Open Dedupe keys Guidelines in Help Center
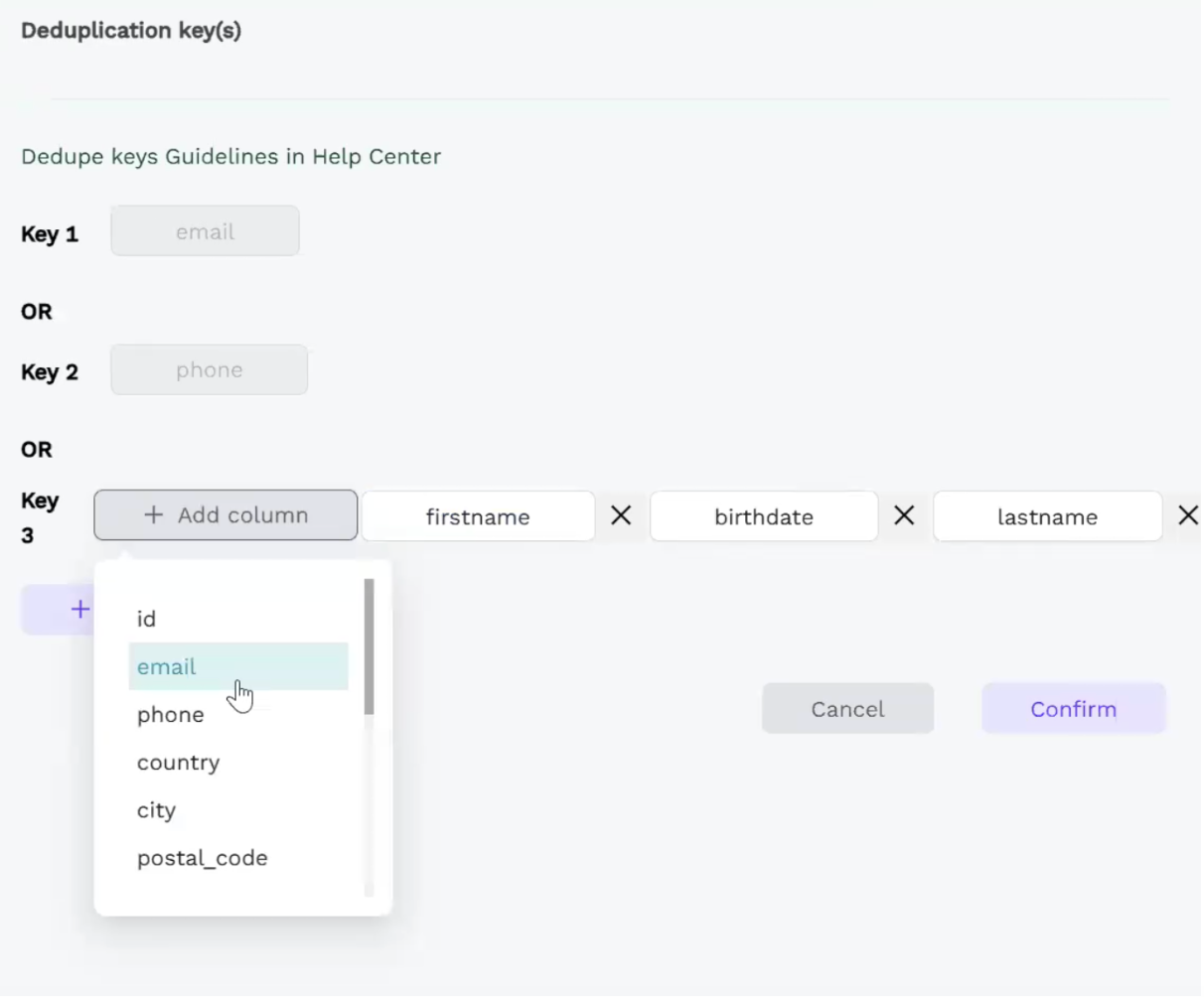 [230, 157]
